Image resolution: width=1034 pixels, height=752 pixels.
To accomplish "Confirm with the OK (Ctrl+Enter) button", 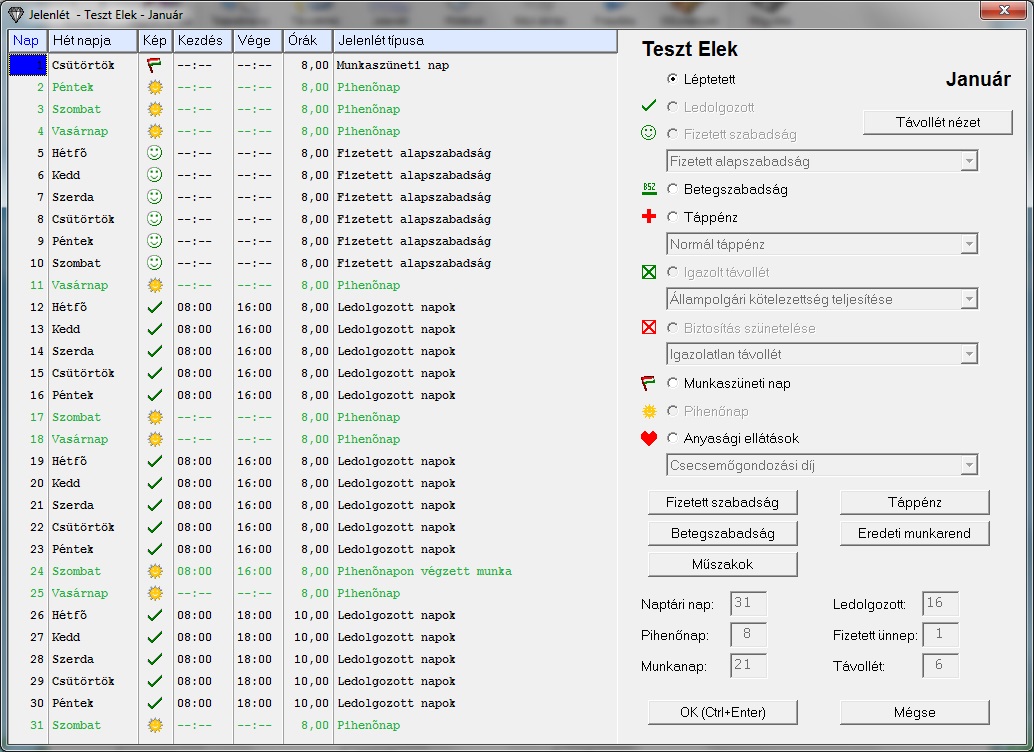I will (x=722, y=712).
